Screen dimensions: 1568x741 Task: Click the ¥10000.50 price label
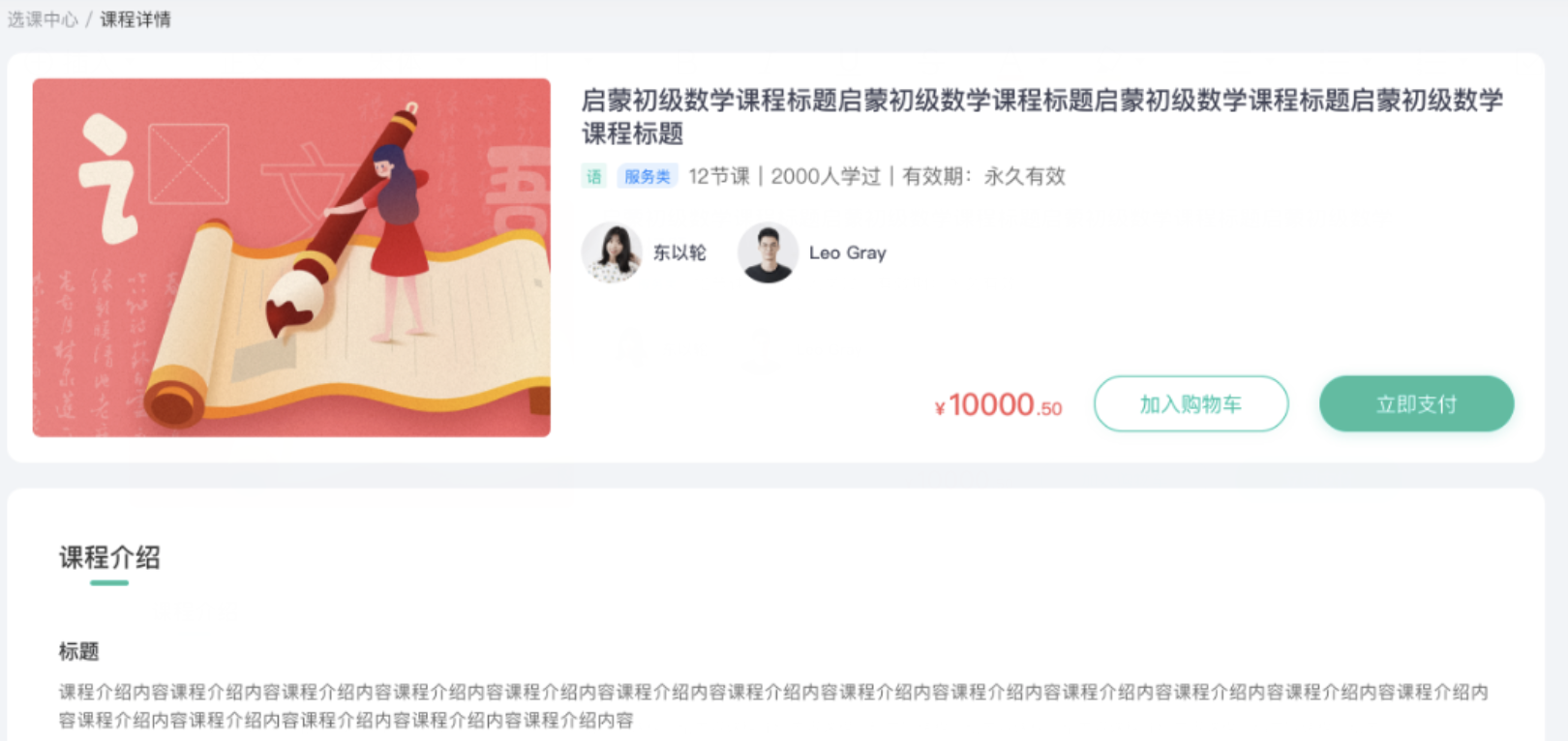click(x=998, y=404)
